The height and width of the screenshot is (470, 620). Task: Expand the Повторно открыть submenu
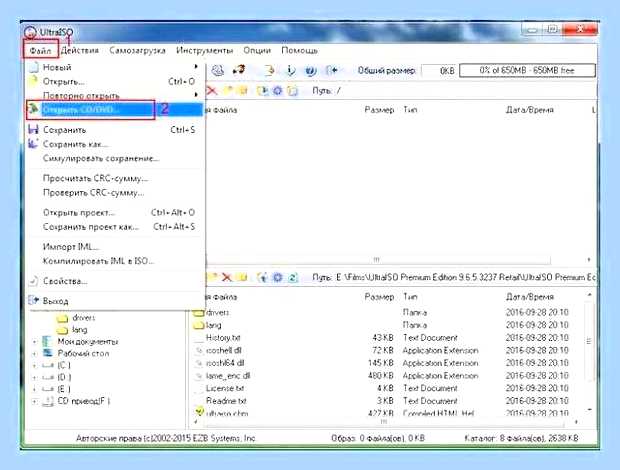[196, 95]
